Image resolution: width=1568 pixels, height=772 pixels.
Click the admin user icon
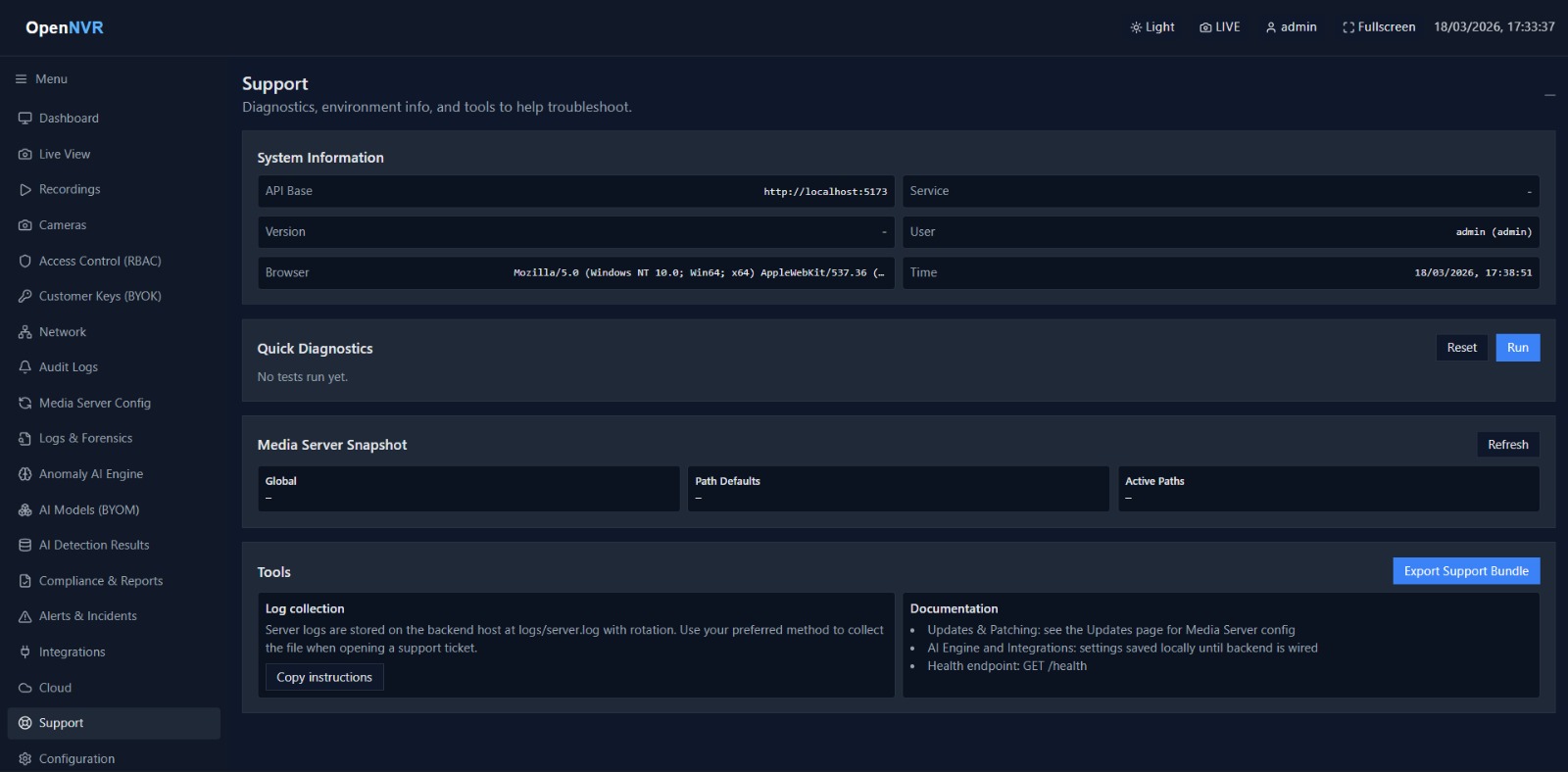[x=1271, y=27]
